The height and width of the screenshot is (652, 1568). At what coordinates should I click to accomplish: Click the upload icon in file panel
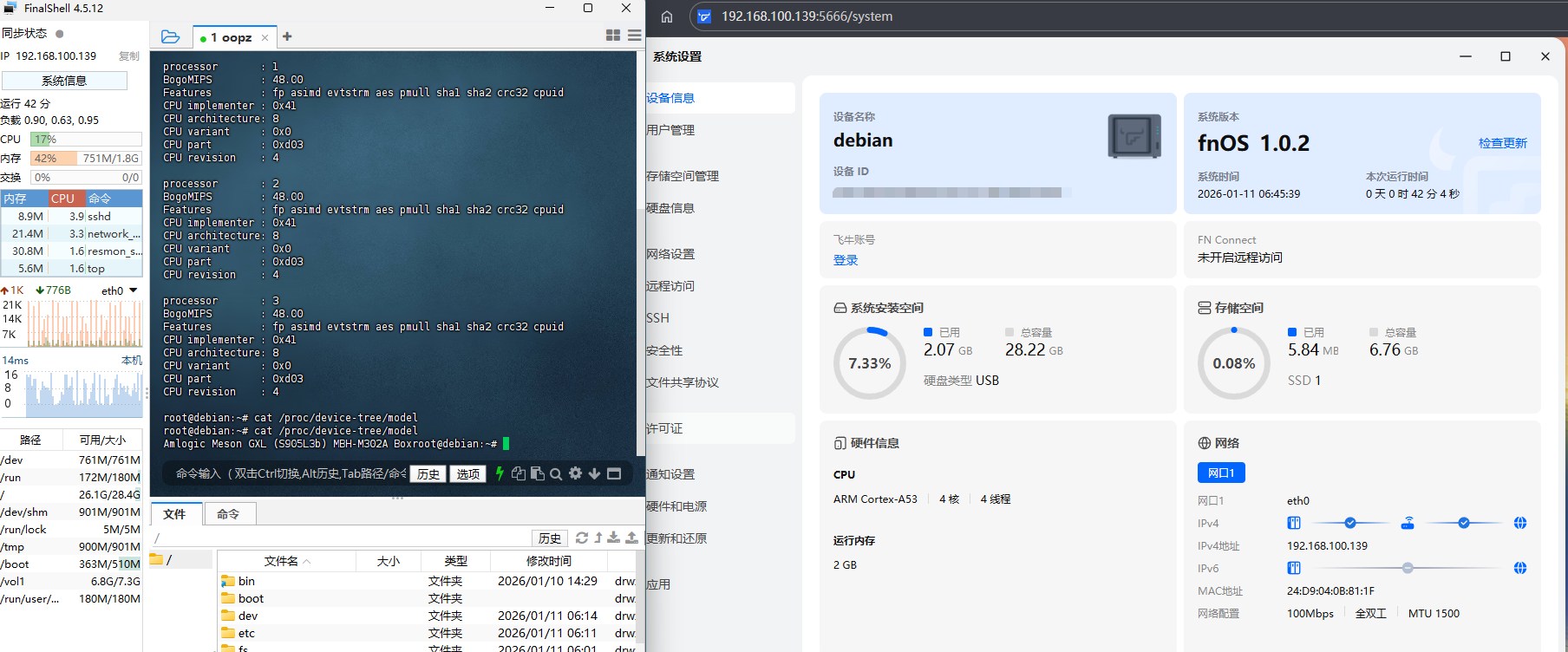[631, 538]
